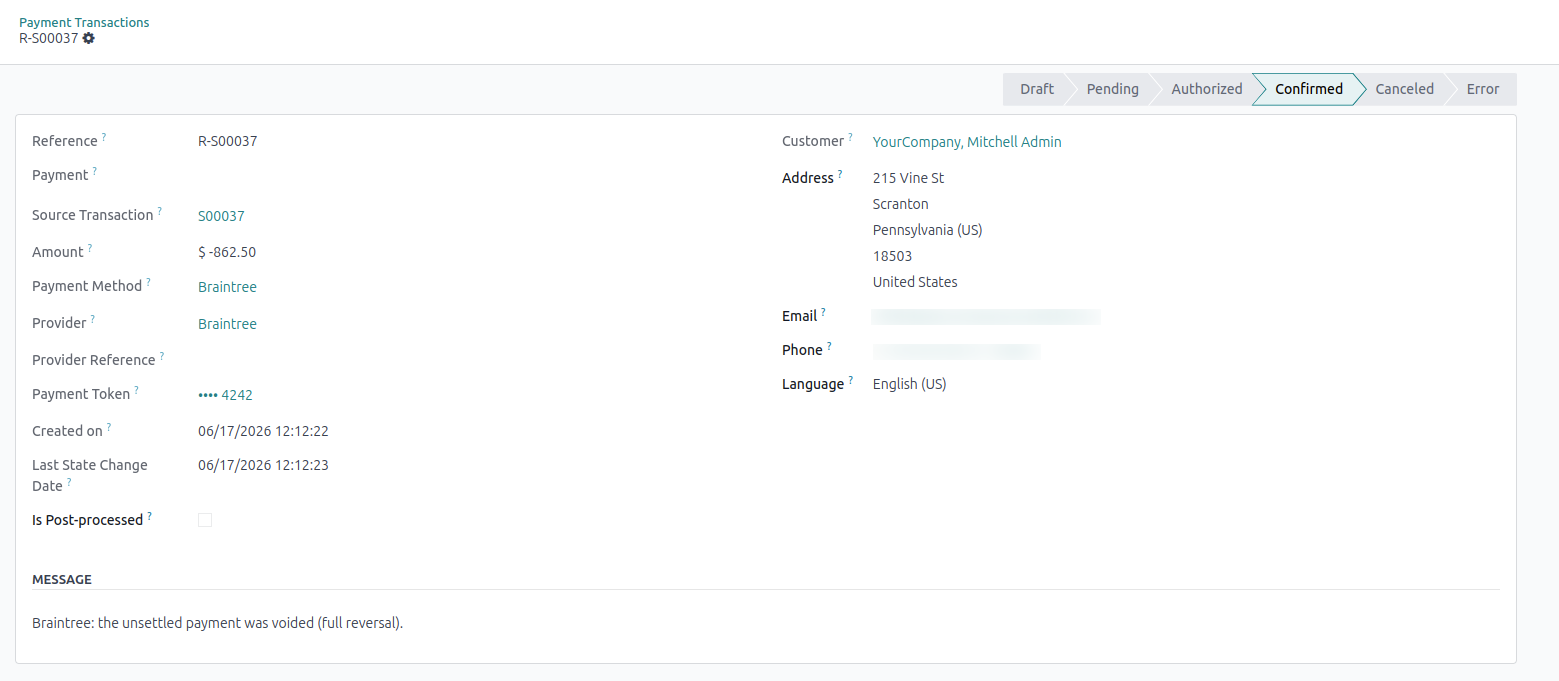Viewport: 1559px width, 681px height.
Task: Show help tooltip for Payment Method label
Action: coord(149,281)
